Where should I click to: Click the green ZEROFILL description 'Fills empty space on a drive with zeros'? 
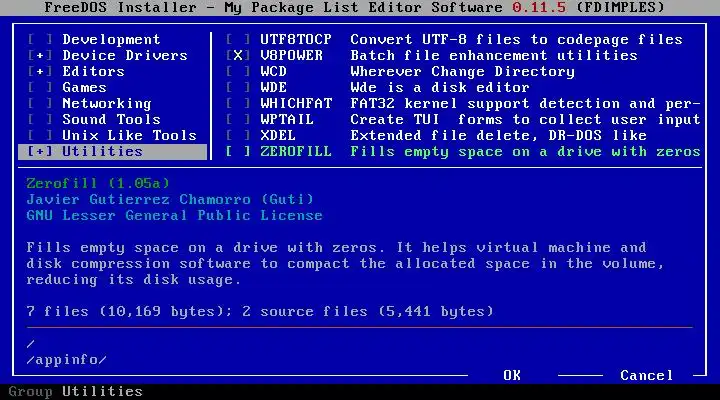pyautogui.click(x=525, y=152)
